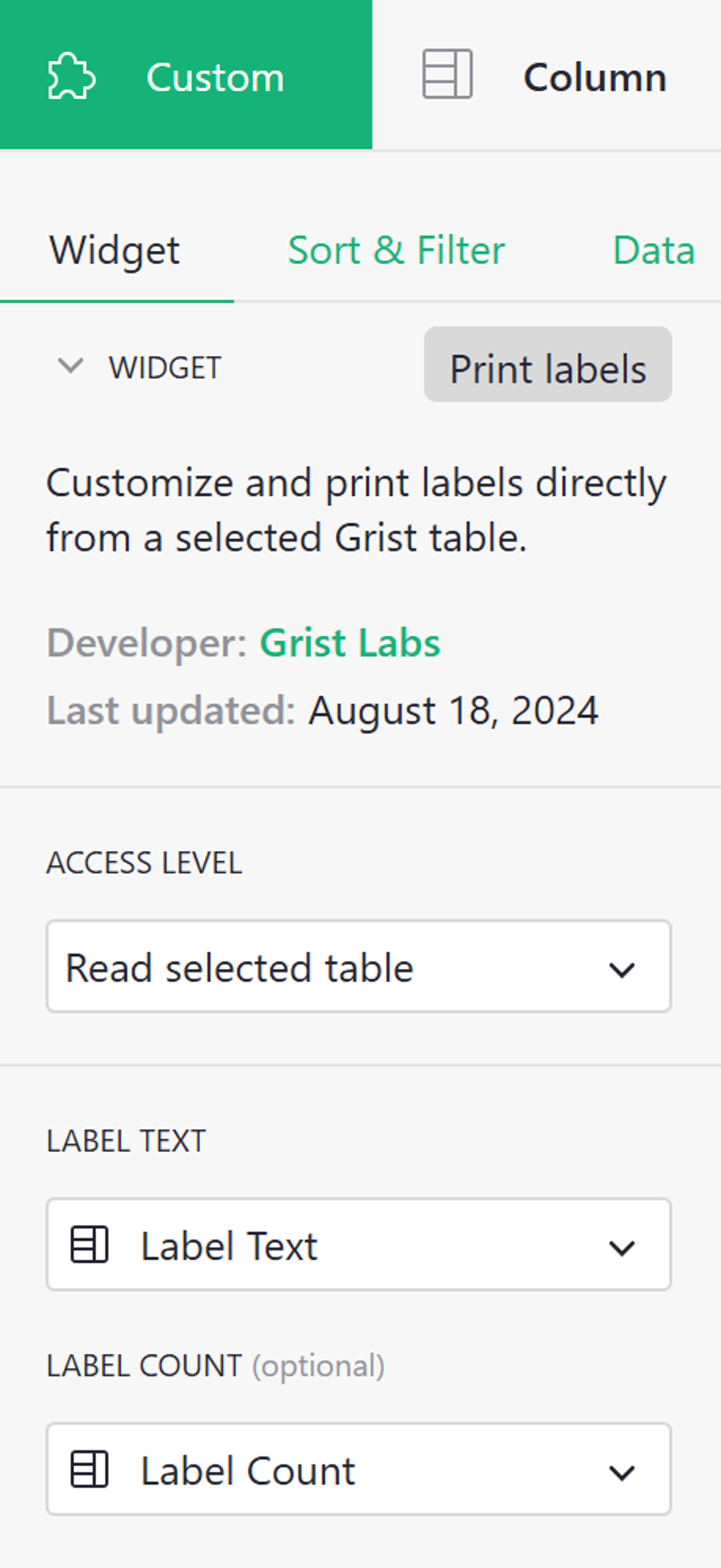Click the "Label Text" column selector value
The width and height of the screenshot is (721, 1568).
(229, 1245)
